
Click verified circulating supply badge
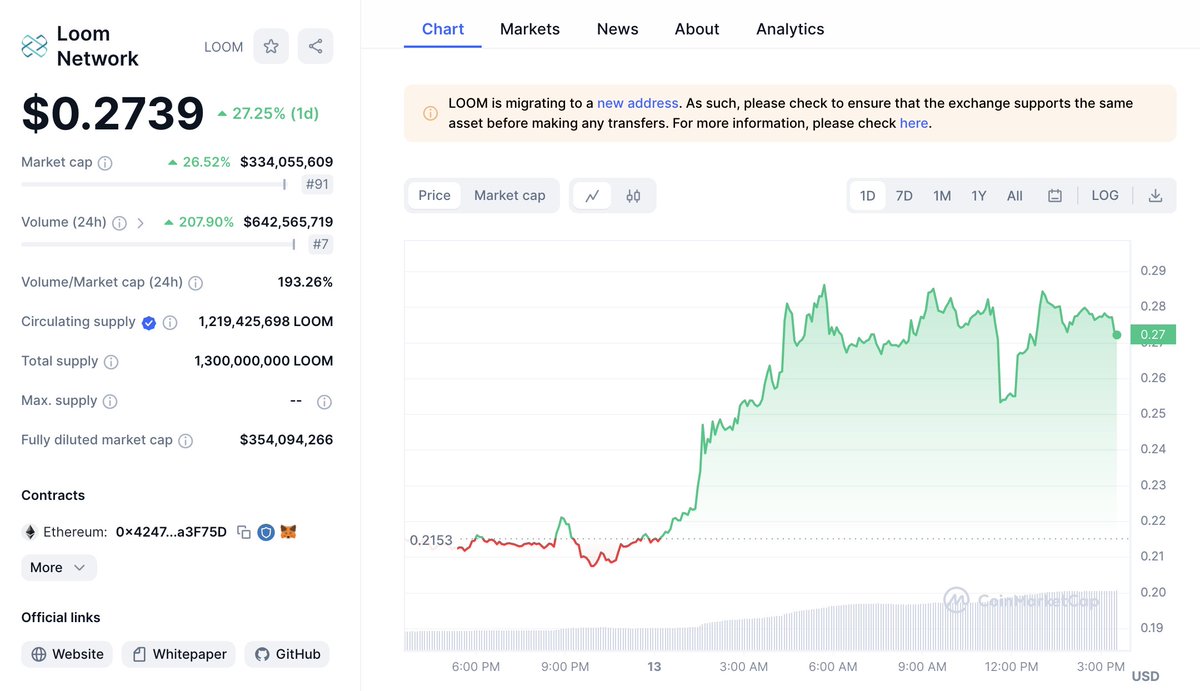[x=149, y=321]
